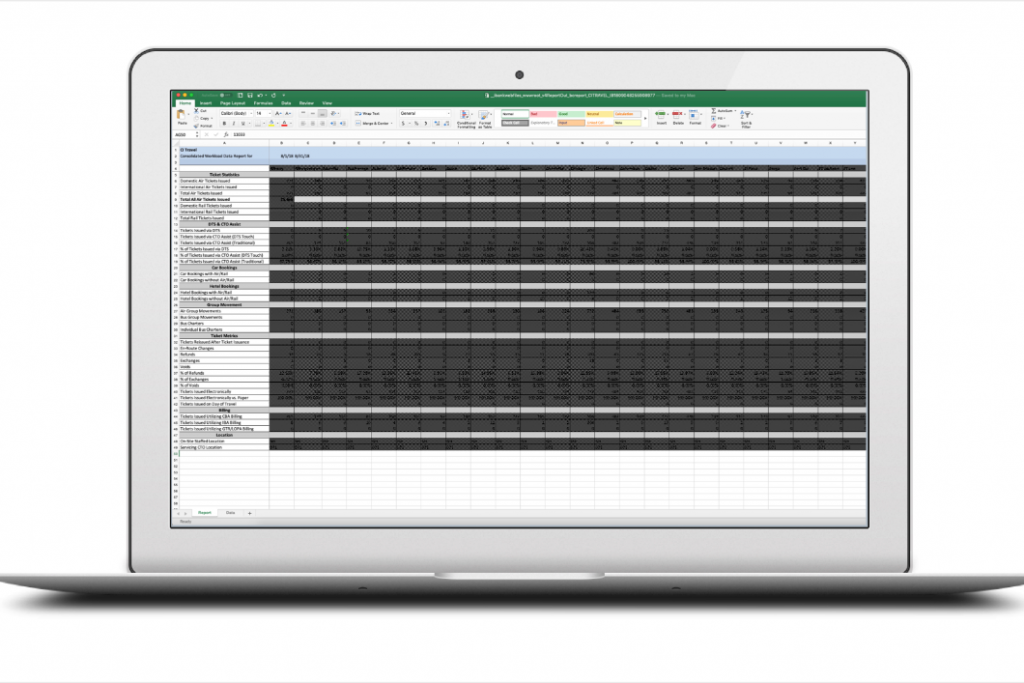Click the fx insert function icon
Screen dimensions: 1024x683
(226, 135)
